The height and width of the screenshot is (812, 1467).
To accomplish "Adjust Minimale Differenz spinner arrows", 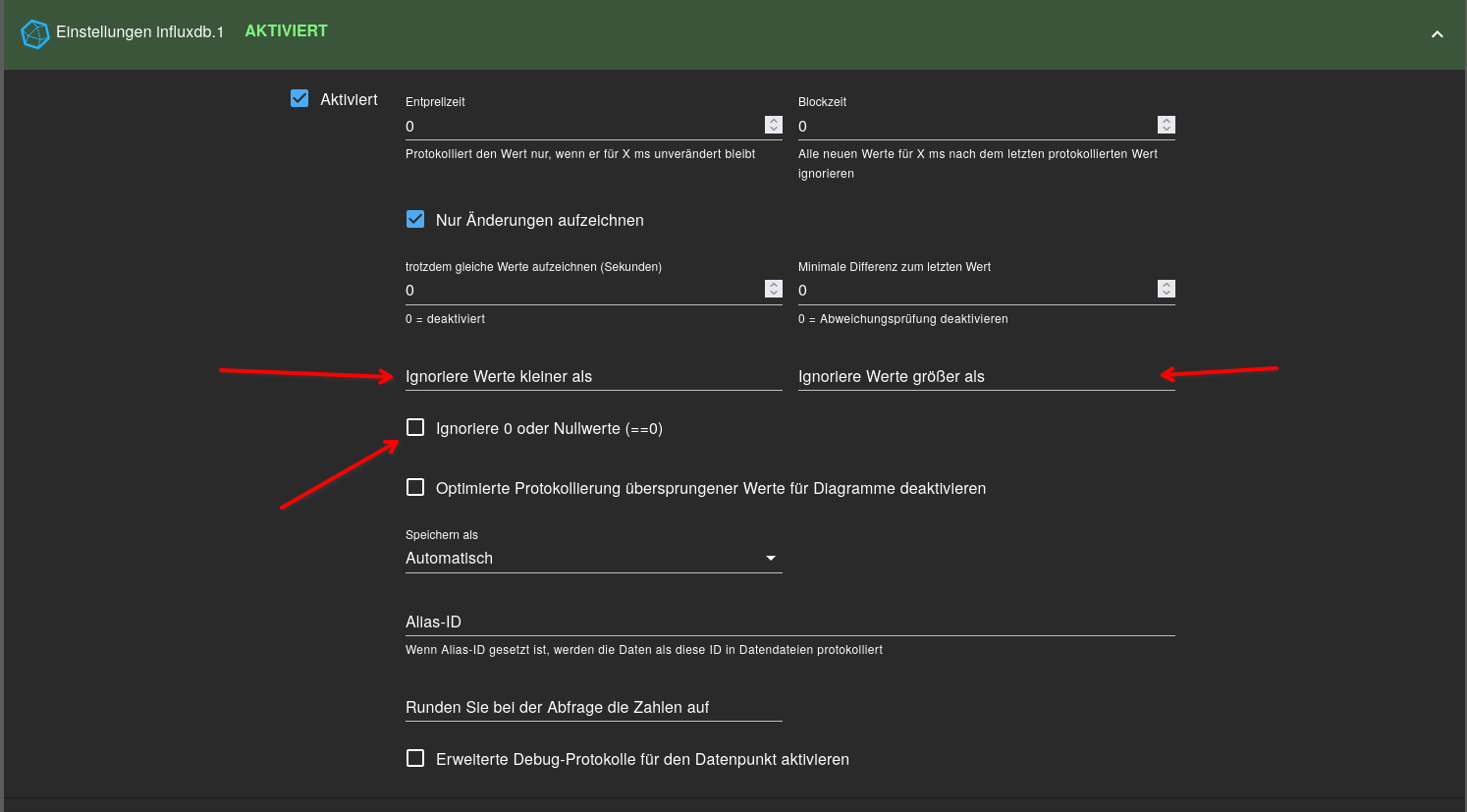I will point(1167,289).
